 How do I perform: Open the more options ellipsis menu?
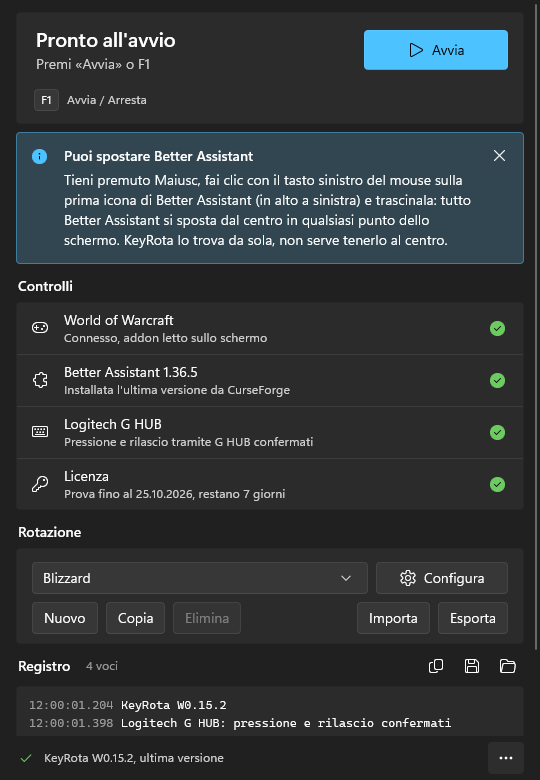pyautogui.click(x=506, y=758)
